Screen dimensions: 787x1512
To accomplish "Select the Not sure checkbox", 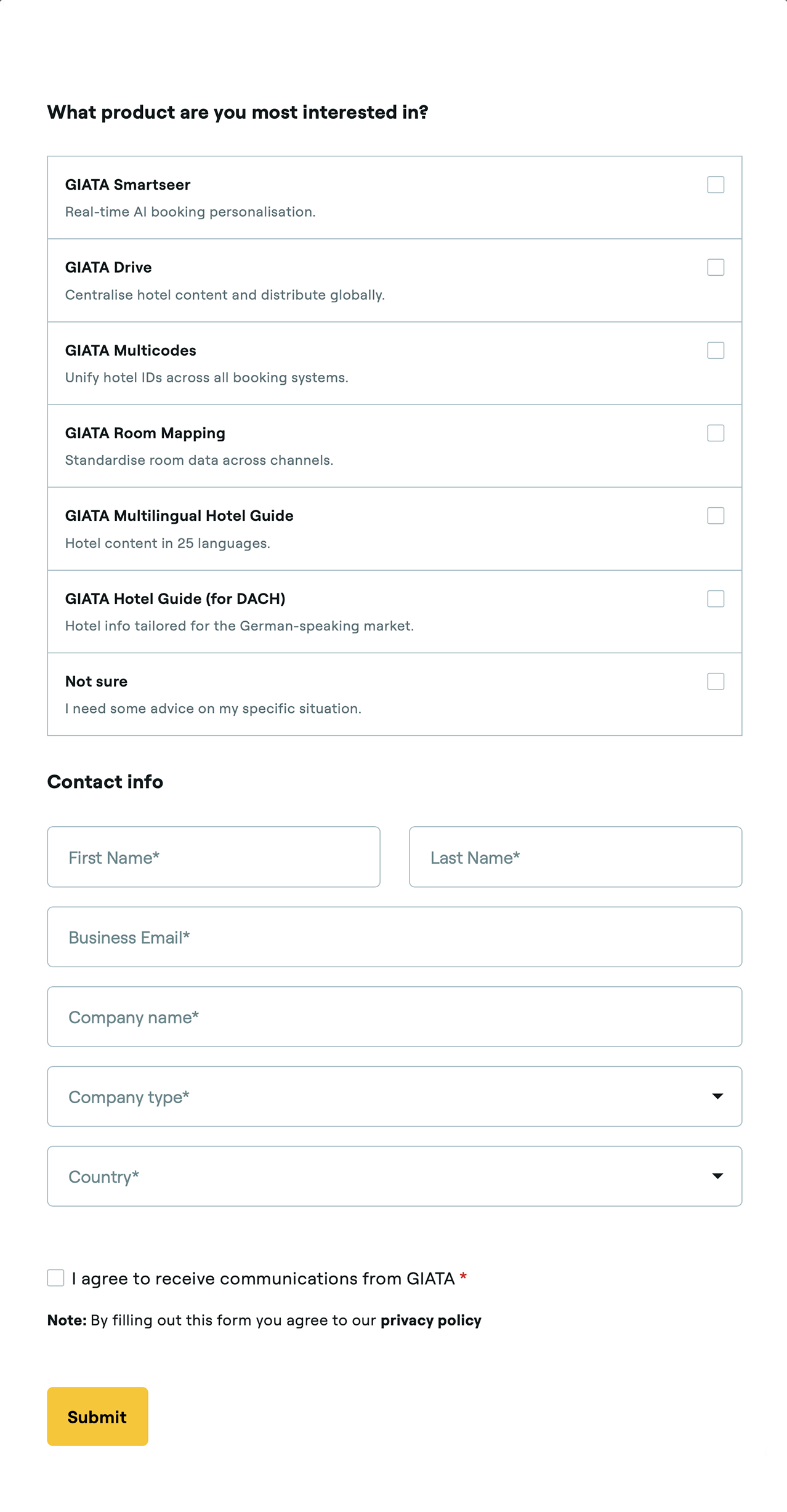I will 715,682.
